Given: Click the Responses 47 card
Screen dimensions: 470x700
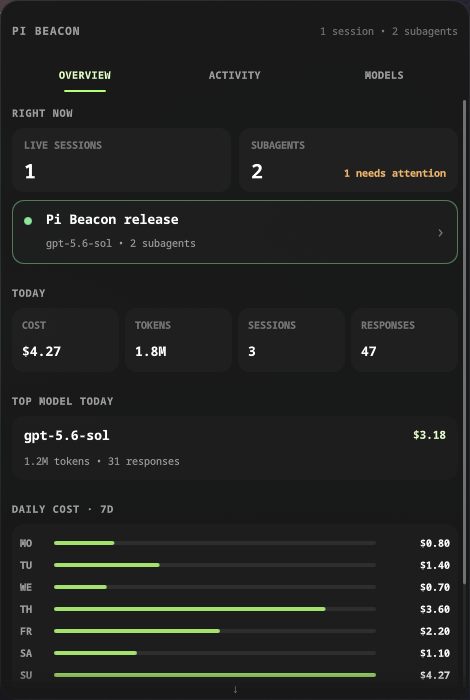Looking at the screenshot, I should tap(404, 340).
